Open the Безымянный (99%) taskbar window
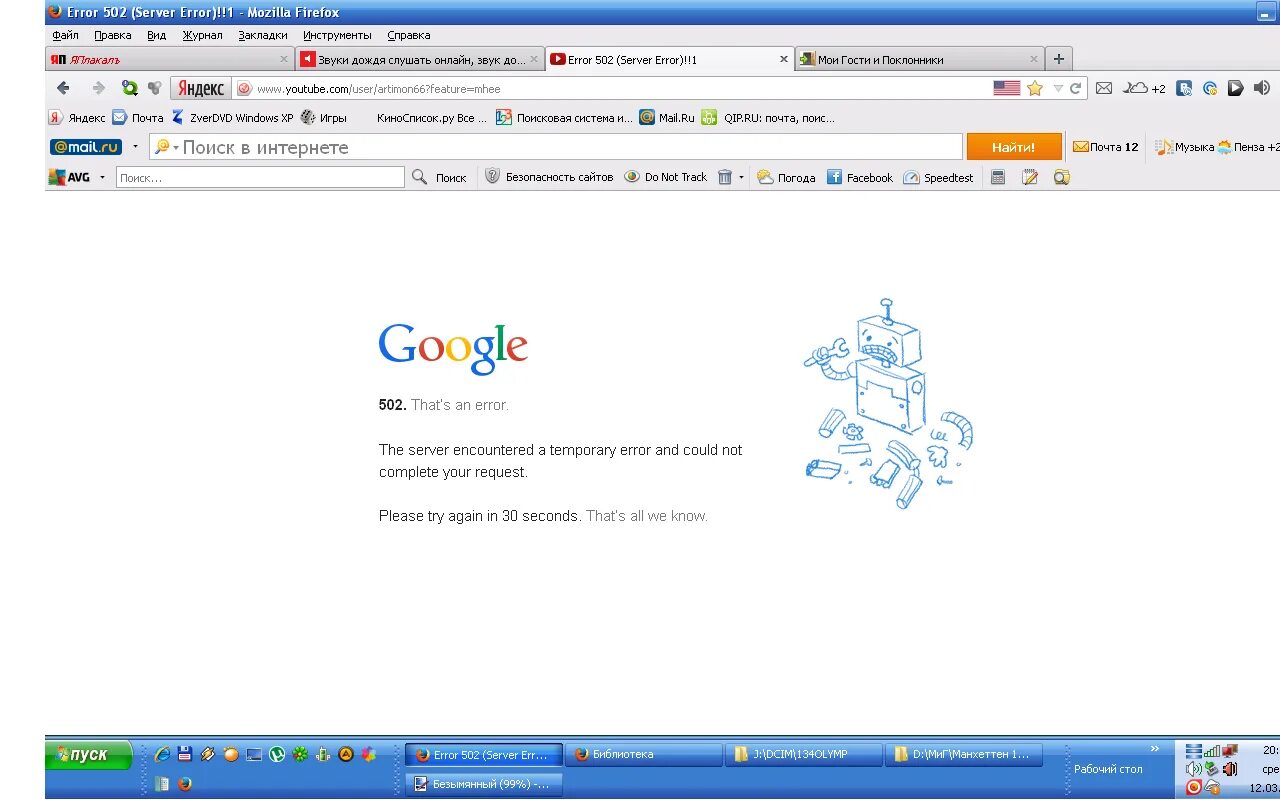This screenshot has height=800, width=1280. [484, 784]
